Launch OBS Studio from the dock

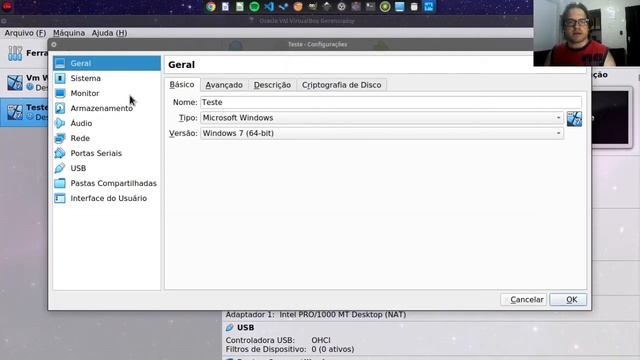341,7
